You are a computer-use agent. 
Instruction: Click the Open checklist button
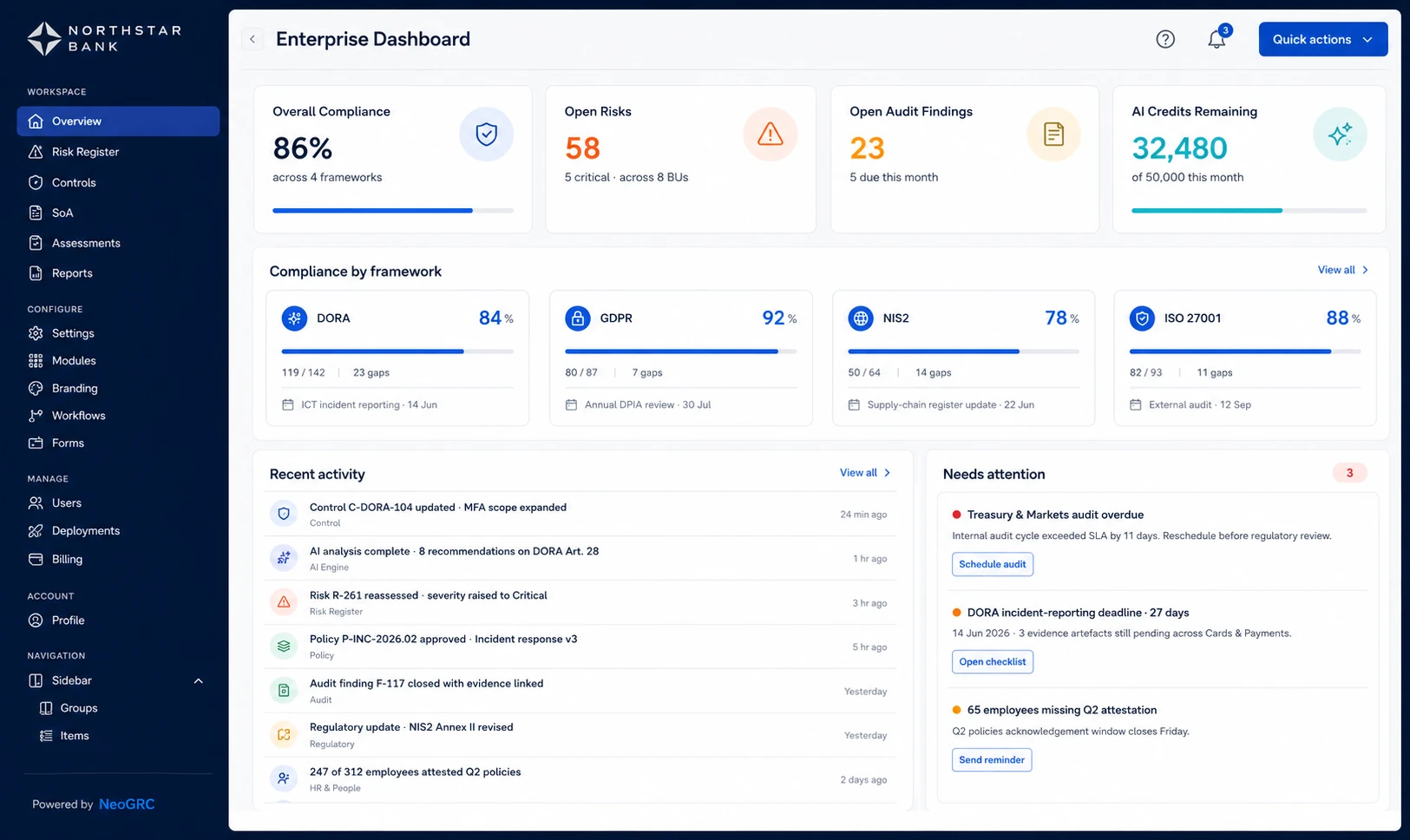[993, 662]
